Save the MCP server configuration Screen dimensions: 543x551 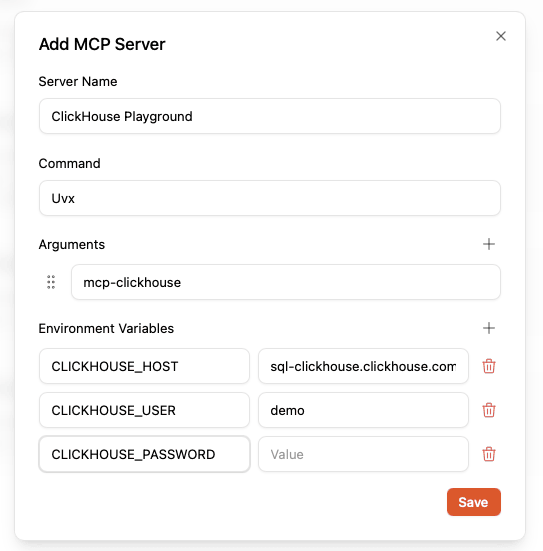pyautogui.click(x=473, y=502)
